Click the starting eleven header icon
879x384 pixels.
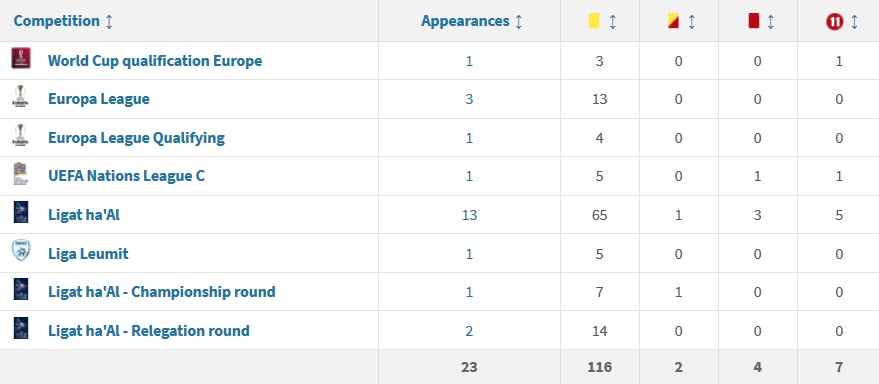834,21
